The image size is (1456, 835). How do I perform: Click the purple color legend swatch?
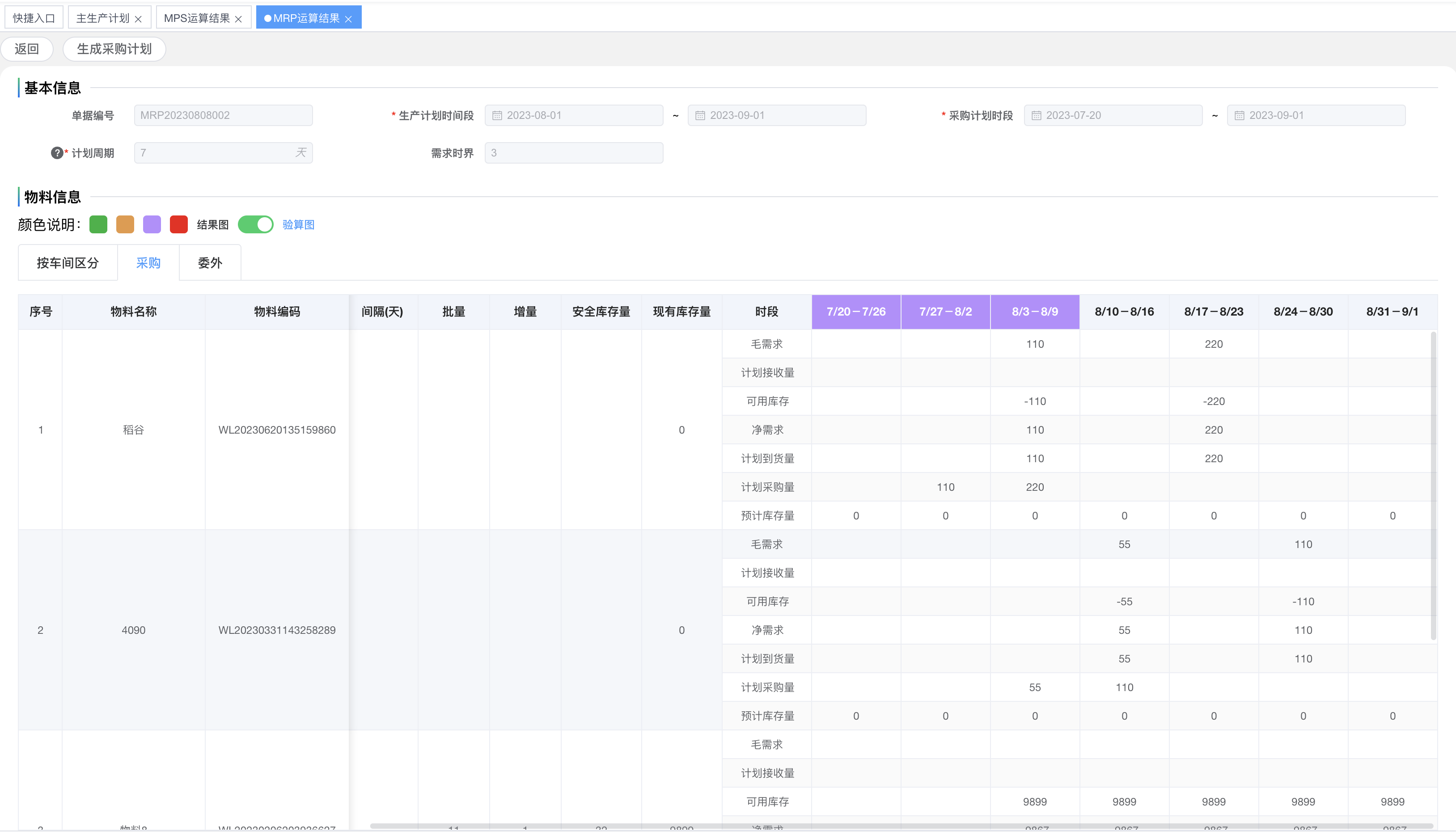pos(152,224)
